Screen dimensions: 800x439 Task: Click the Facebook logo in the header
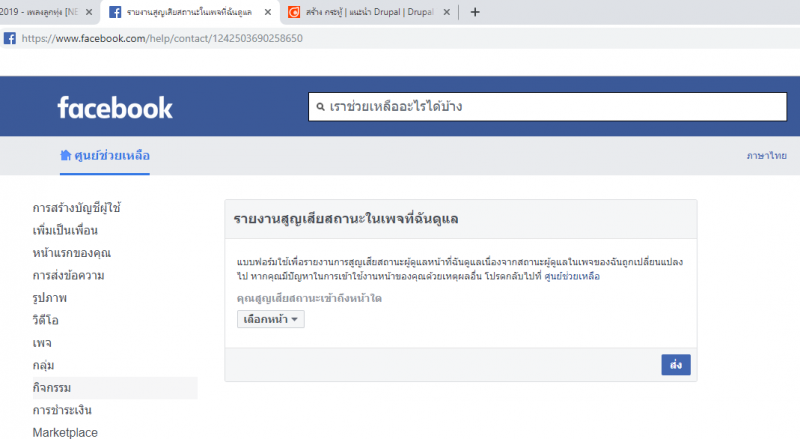pos(115,108)
